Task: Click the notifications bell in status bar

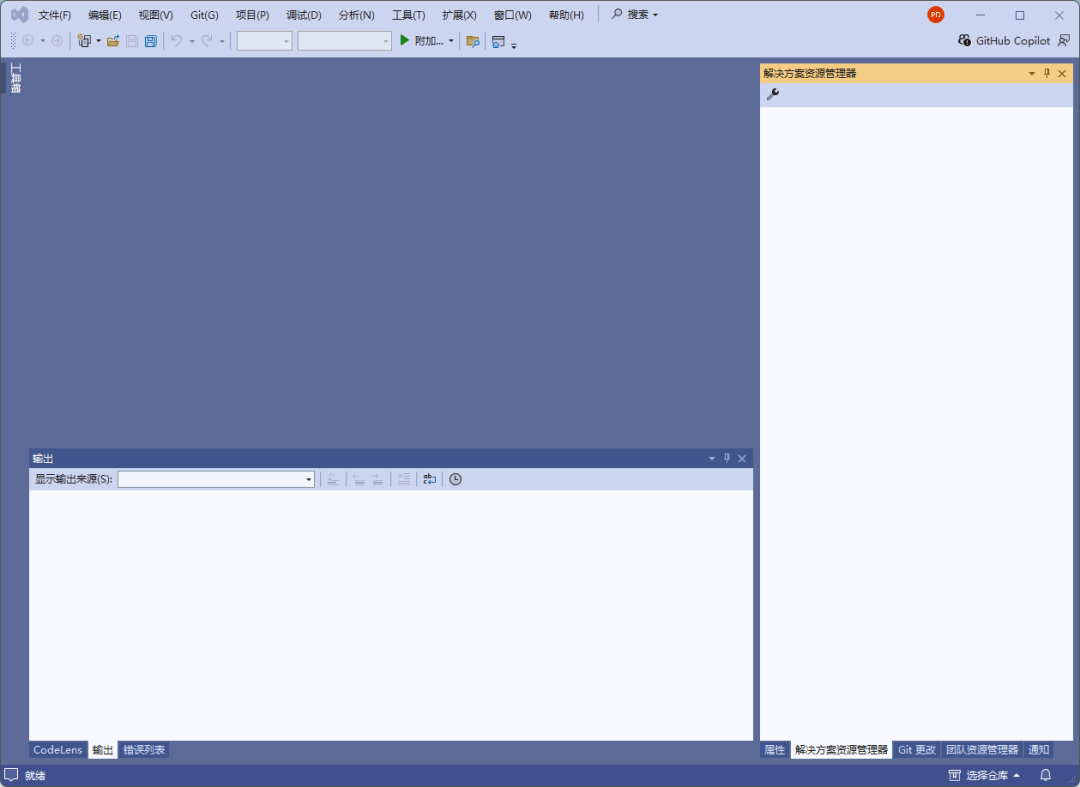Action: click(x=1046, y=775)
